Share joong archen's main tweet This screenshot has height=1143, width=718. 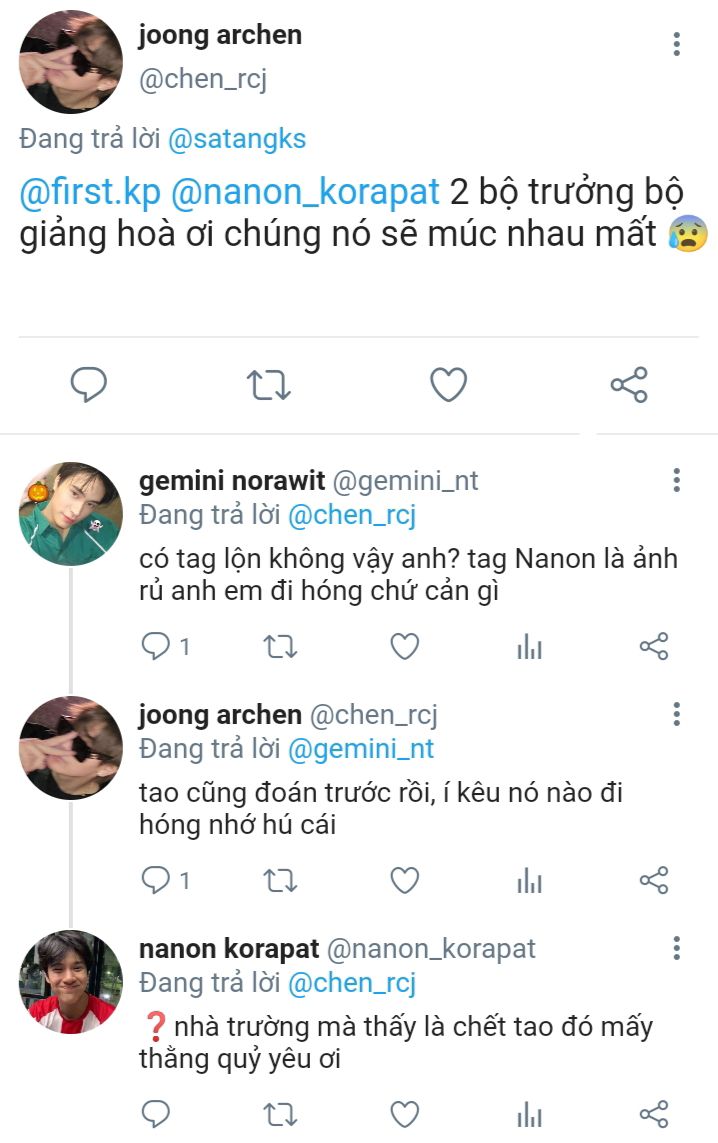click(x=628, y=385)
